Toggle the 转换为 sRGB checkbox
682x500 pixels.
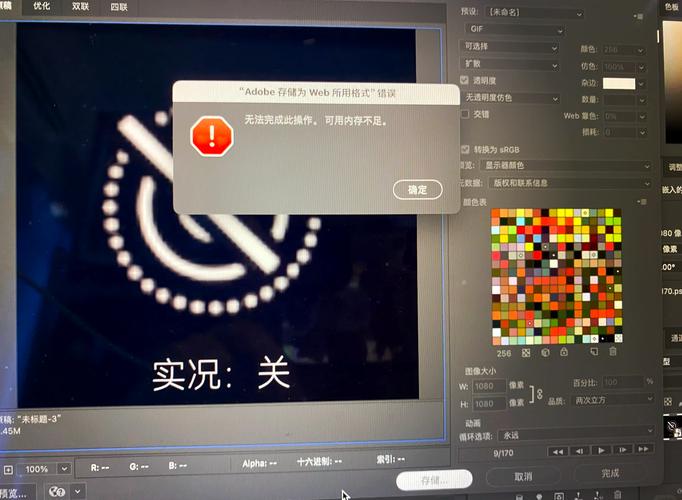click(x=465, y=150)
